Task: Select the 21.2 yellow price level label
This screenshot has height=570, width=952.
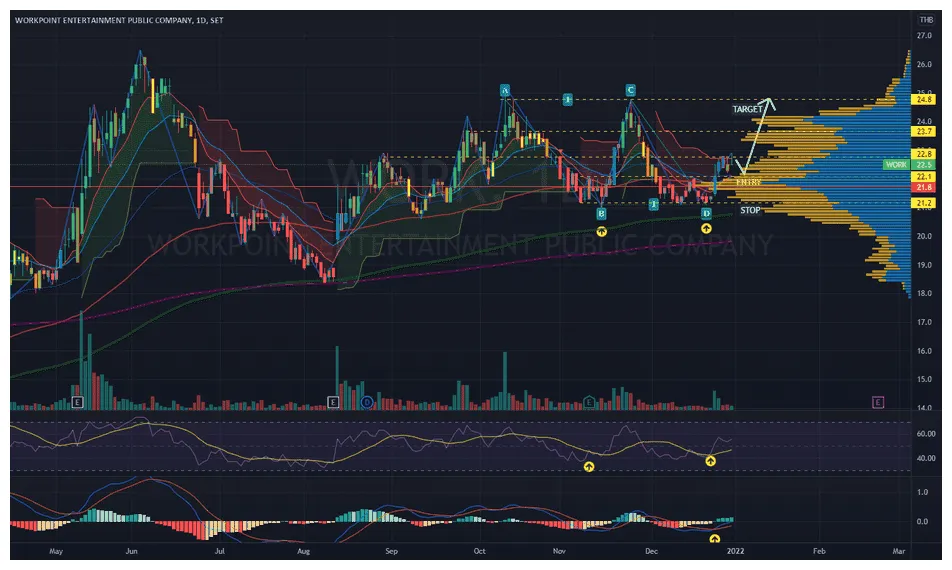Action: (x=925, y=203)
